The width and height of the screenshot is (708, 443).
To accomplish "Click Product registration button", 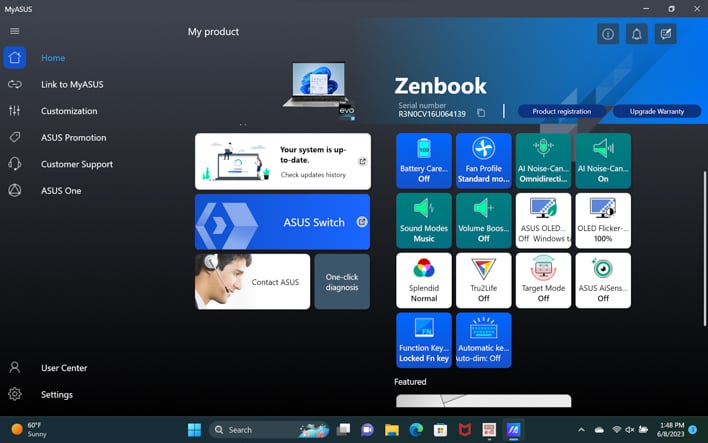I will pos(561,112).
